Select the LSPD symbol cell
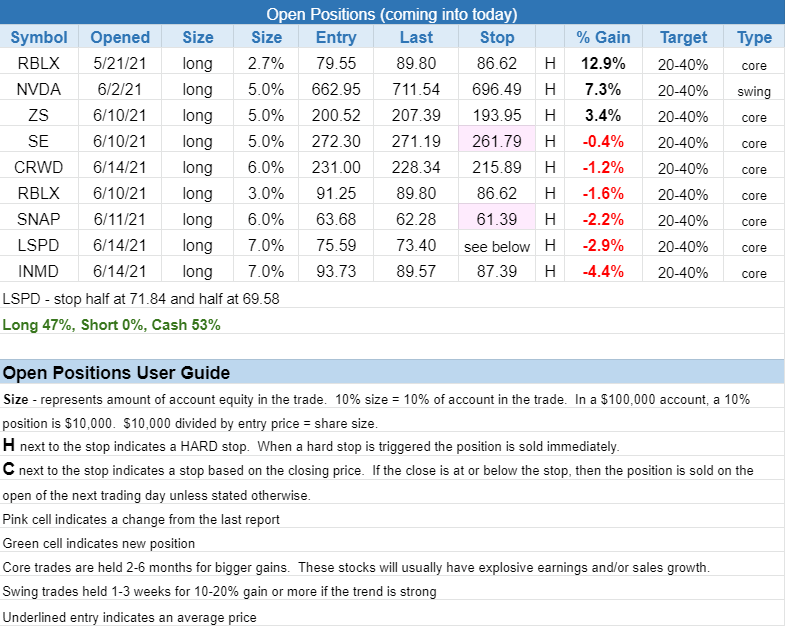Viewport: 785px width, 626px height. click(x=39, y=245)
